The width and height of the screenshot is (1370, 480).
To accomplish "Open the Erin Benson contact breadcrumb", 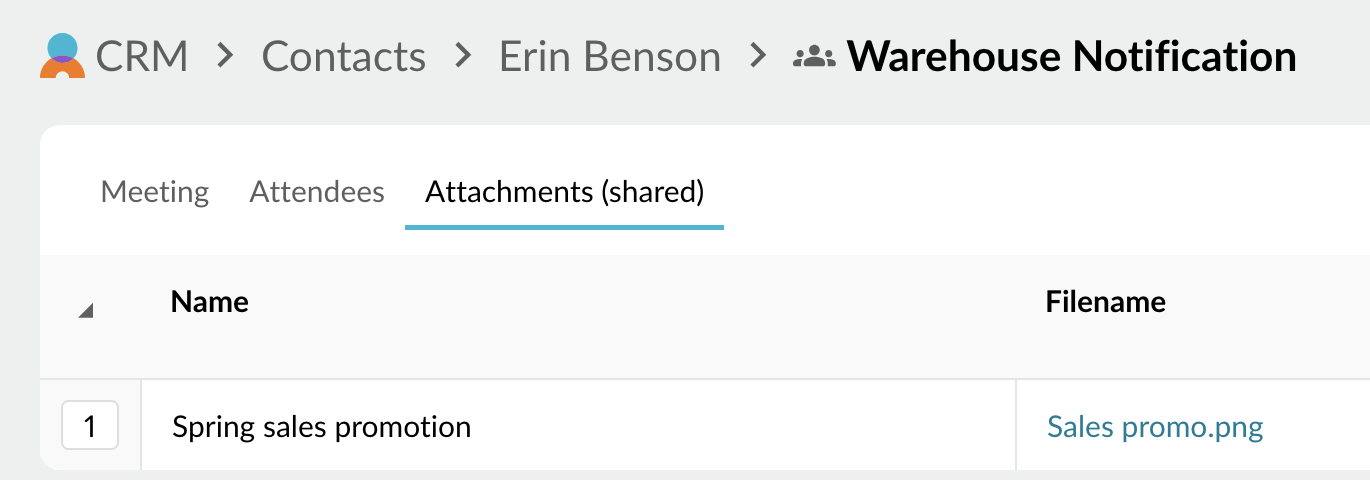I will tap(610, 56).
